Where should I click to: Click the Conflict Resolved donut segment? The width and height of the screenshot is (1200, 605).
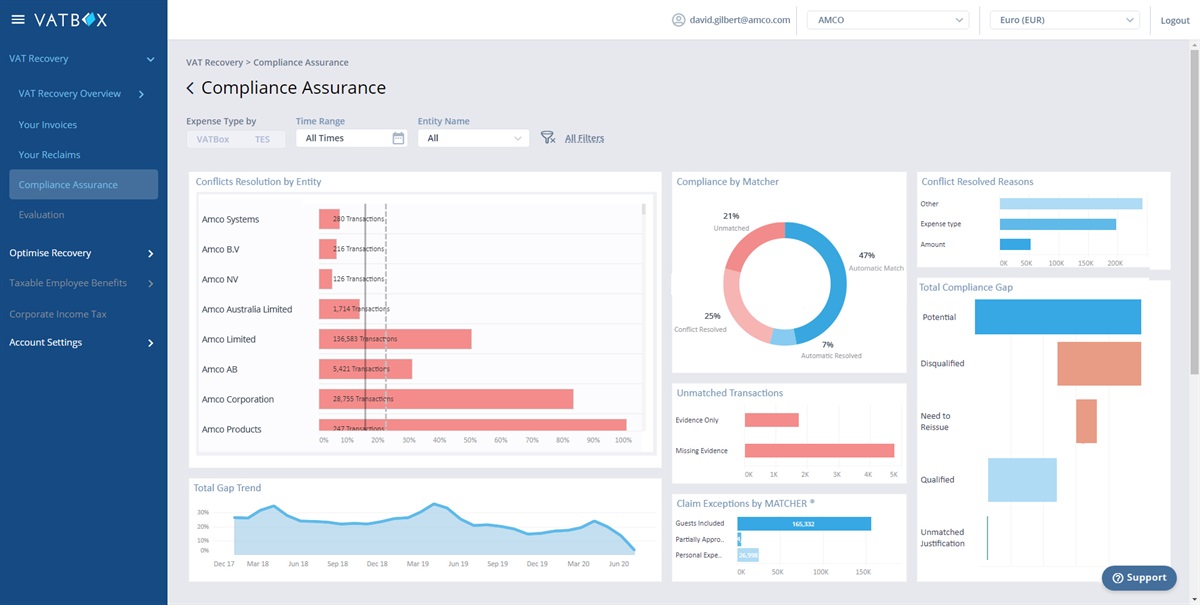tap(743, 309)
